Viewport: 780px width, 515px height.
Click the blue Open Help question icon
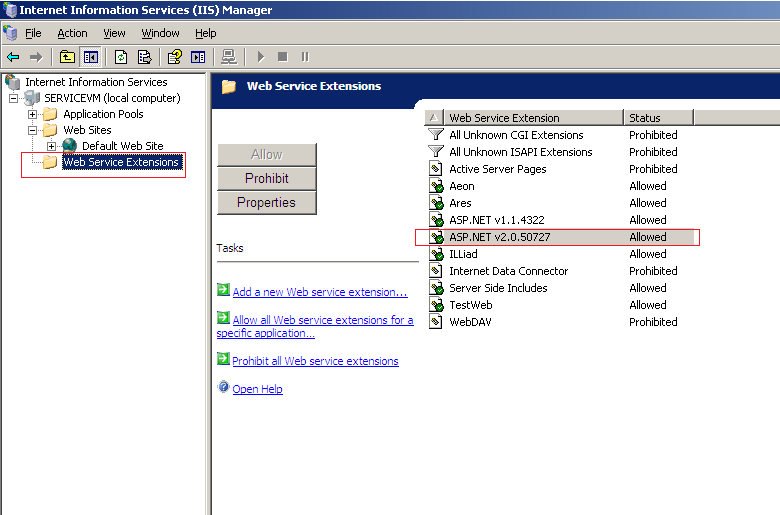pyautogui.click(x=223, y=387)
